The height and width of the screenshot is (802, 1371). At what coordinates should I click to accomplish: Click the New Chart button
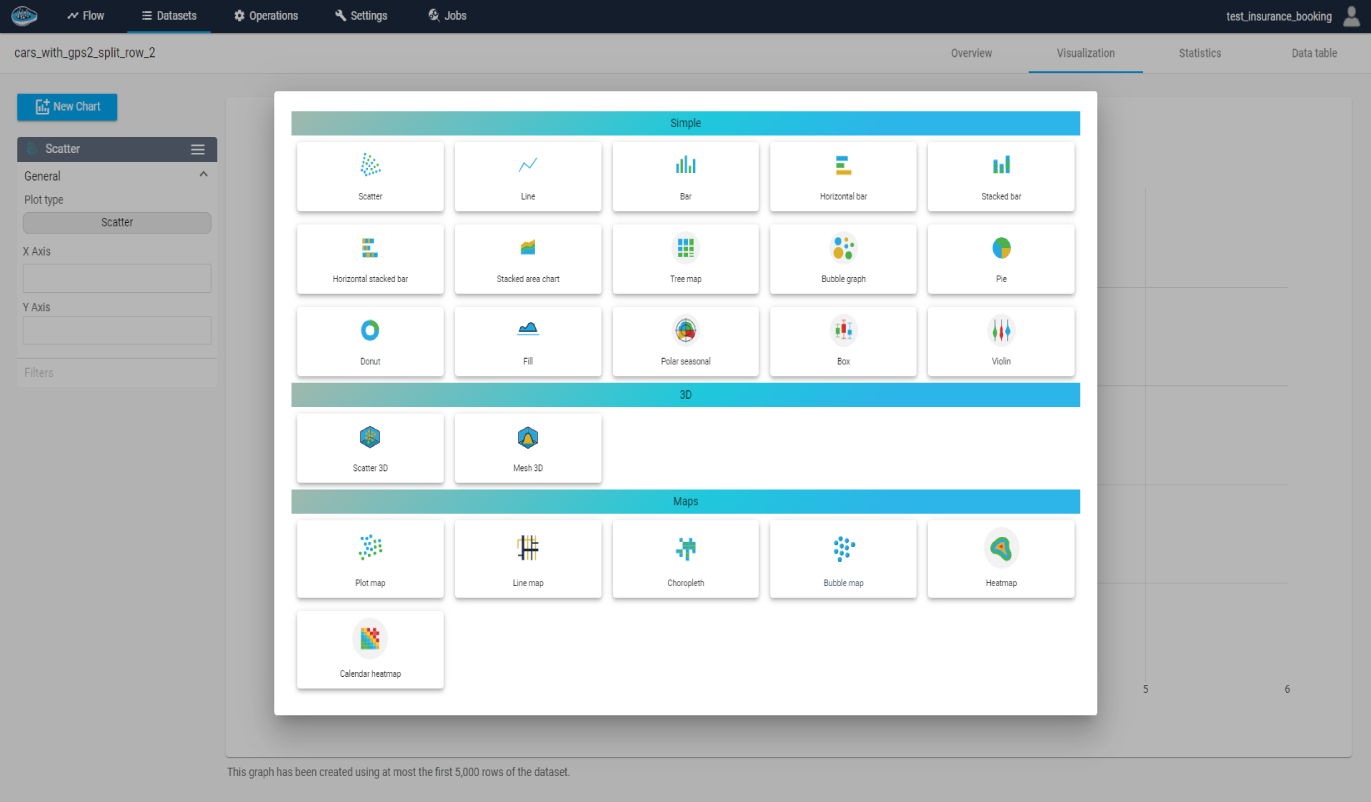[67, 107]
